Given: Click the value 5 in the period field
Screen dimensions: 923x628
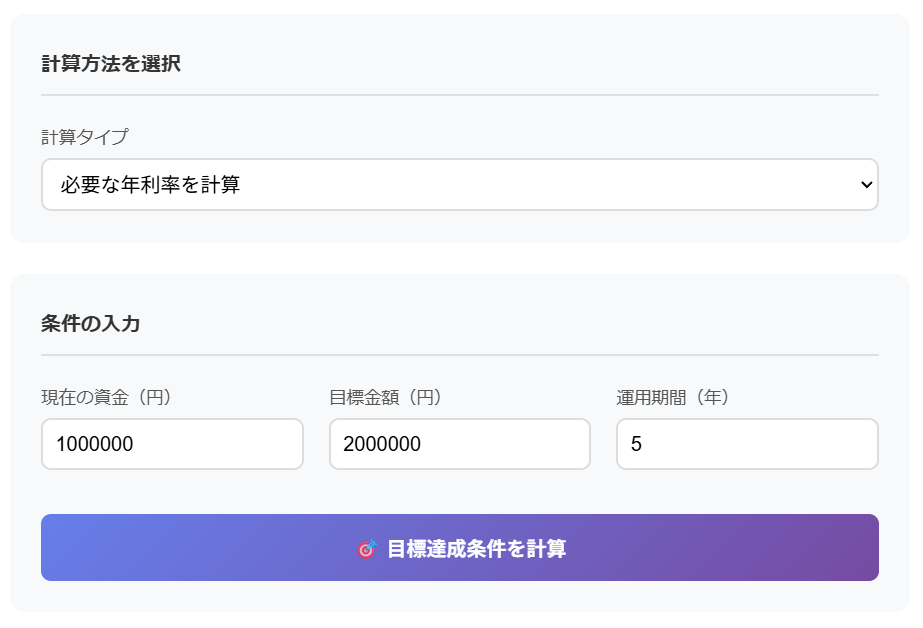Looking at the screenshot, I should point(636,444).
